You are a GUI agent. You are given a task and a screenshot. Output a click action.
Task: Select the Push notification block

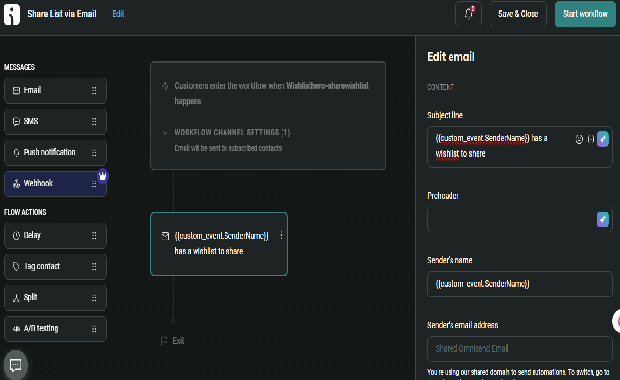tap(55, 153)
